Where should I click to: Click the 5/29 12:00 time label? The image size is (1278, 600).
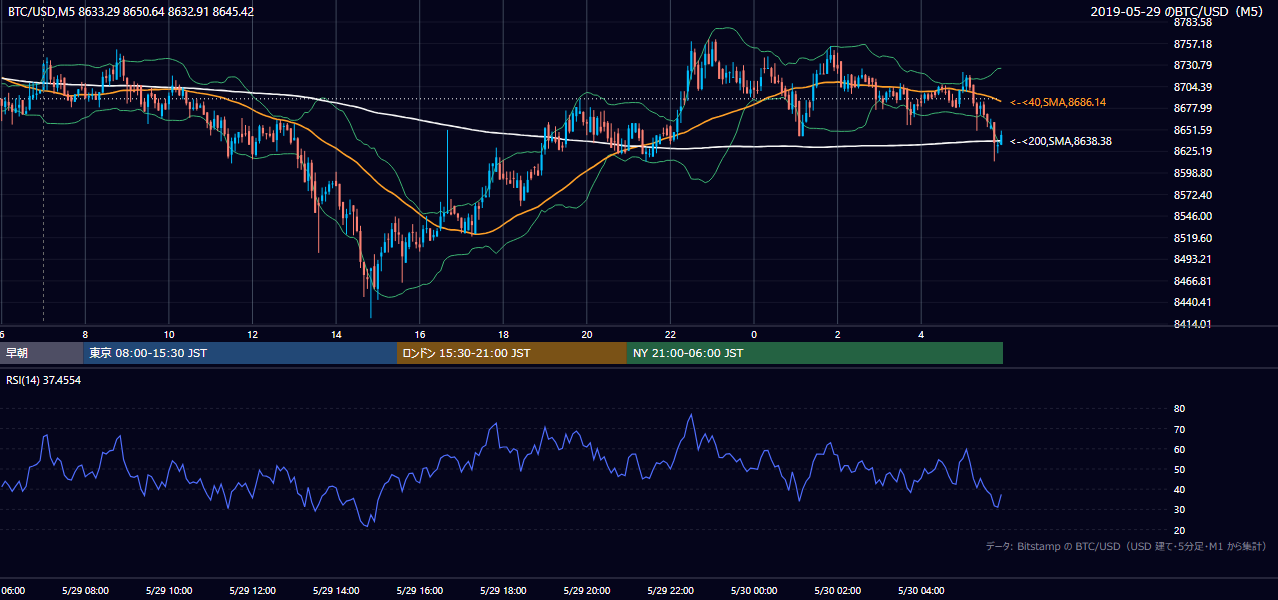(251, 590)
